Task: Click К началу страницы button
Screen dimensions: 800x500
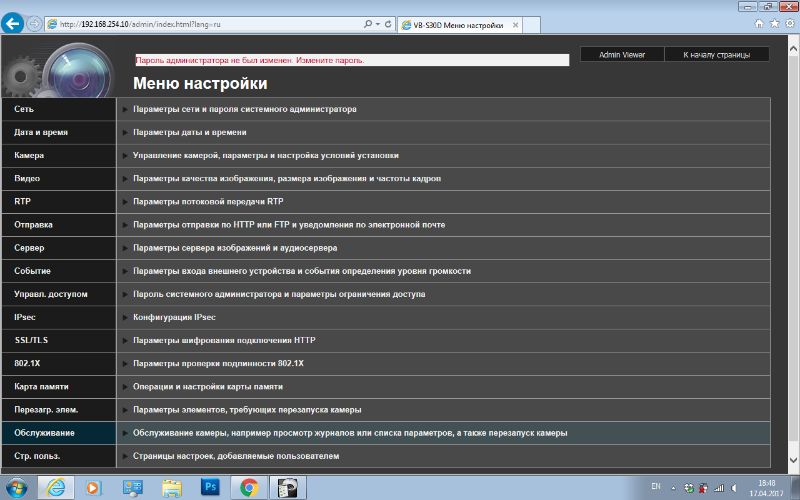Action: (717, 55)
